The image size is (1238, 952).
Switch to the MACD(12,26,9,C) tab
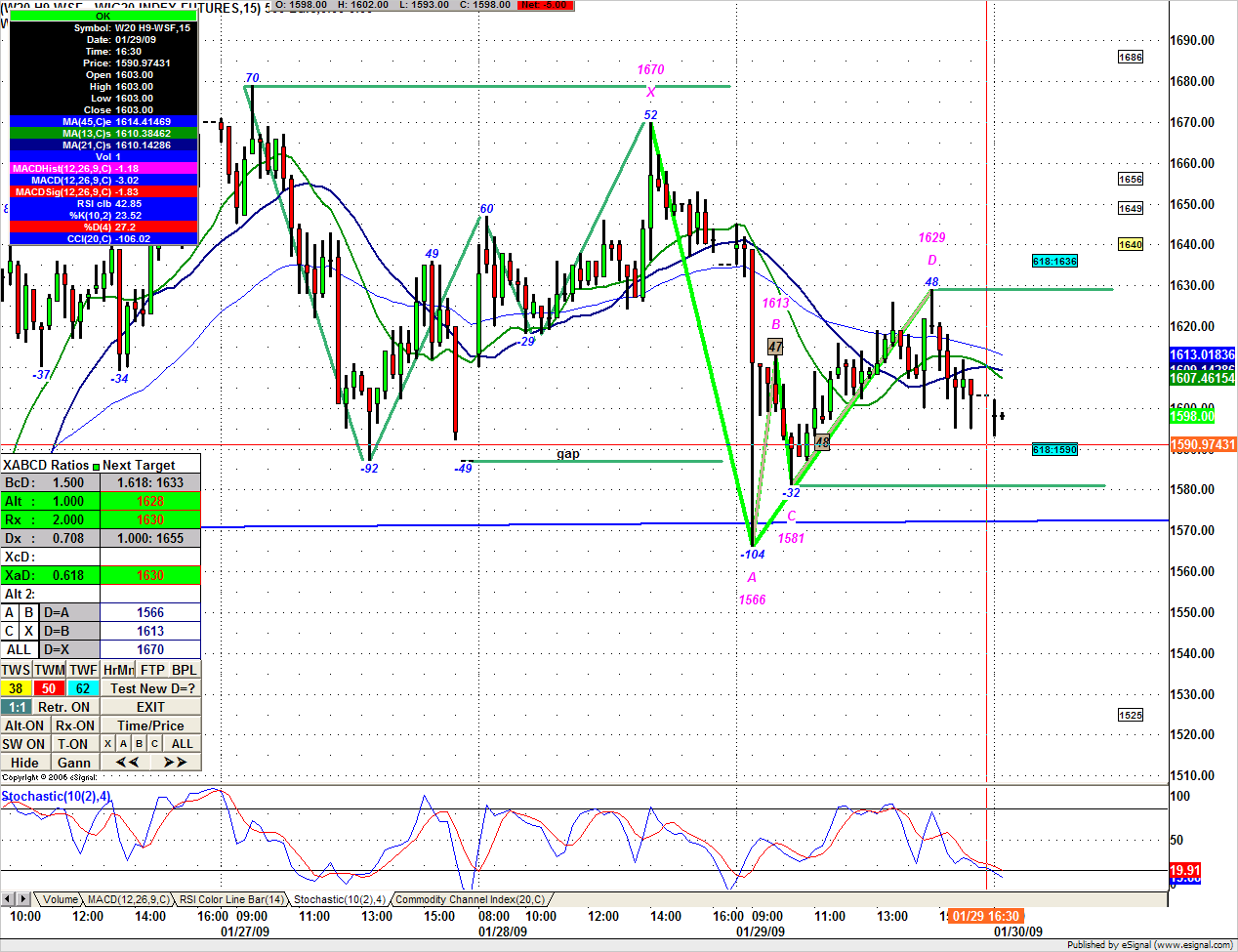point(128,899)
